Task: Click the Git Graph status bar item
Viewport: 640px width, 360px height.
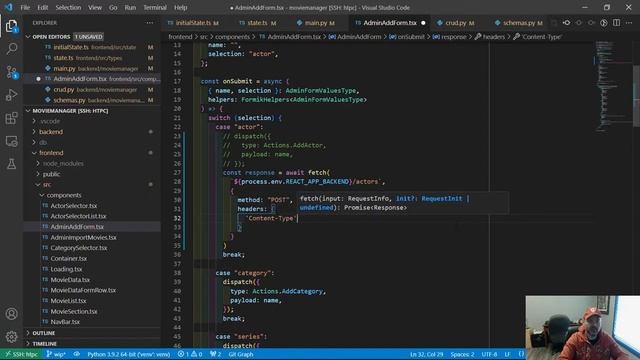Action: click(241, 354)
